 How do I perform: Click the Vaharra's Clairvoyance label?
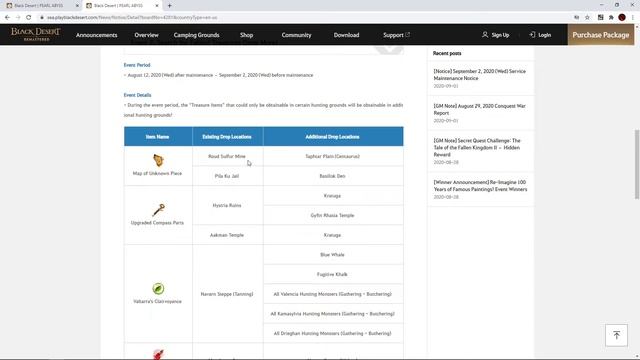157,301
